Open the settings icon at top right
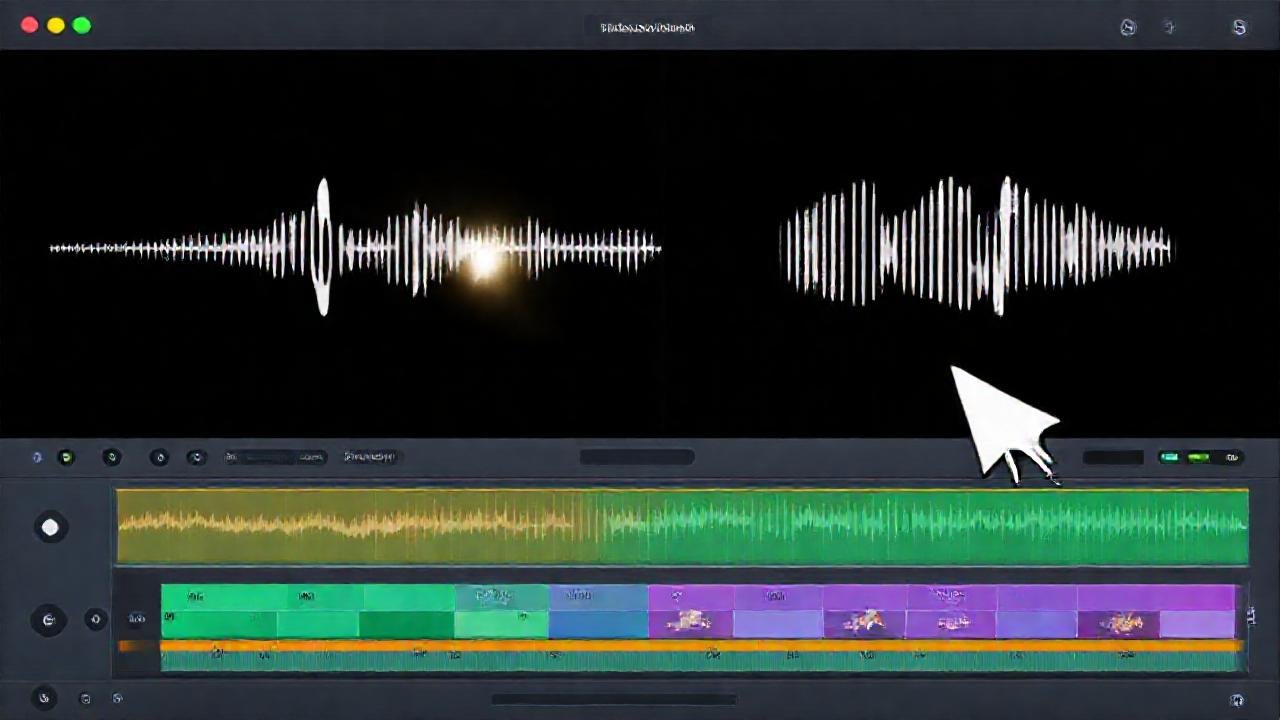The width and height of the screenshot is (1280, 720). (x=1129, y=28)
